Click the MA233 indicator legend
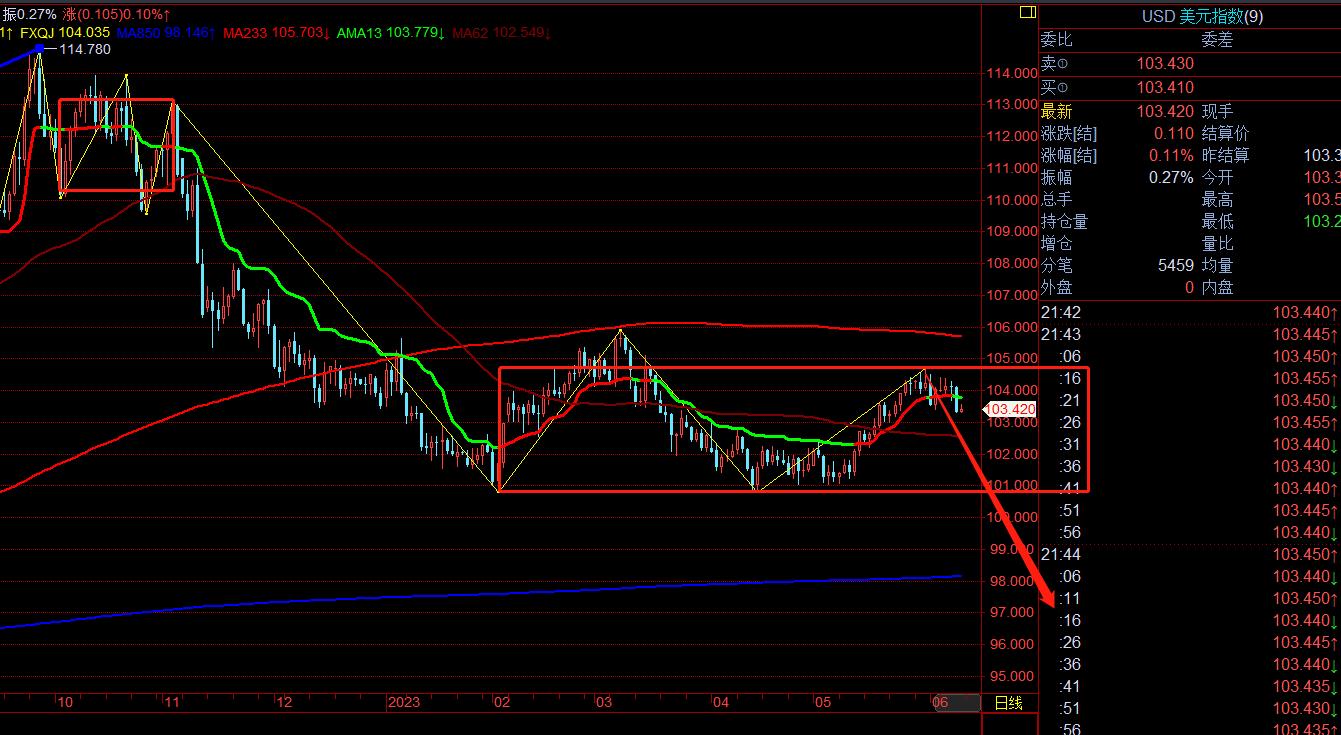 (277, 33)
